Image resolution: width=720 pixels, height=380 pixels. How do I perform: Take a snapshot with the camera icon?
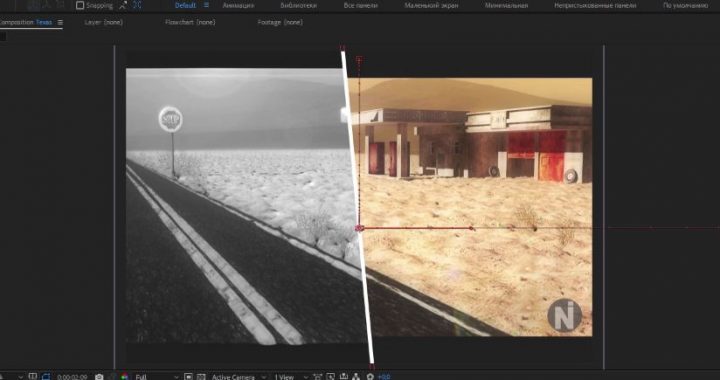[99, 377]
